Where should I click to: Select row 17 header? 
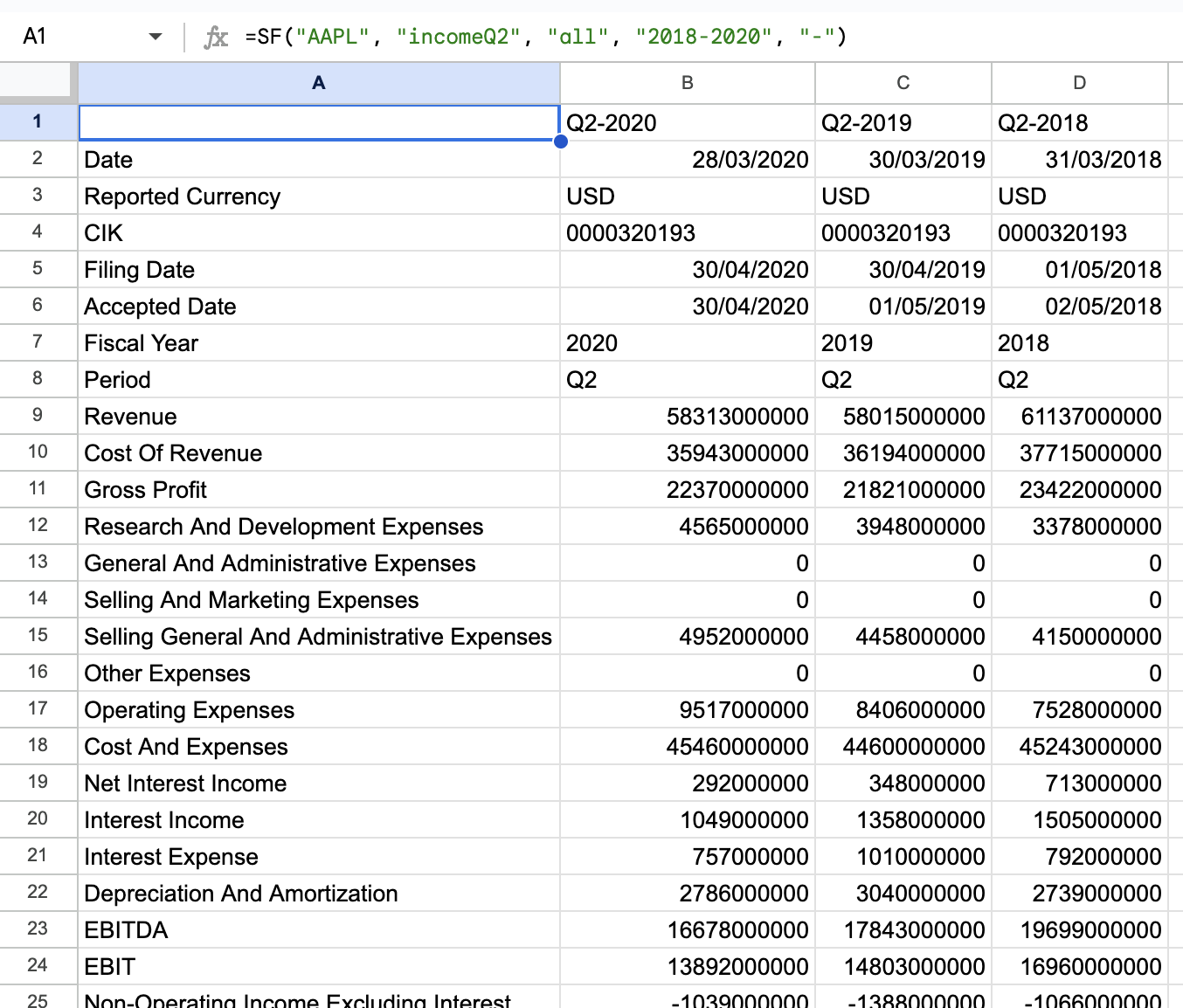38,708
